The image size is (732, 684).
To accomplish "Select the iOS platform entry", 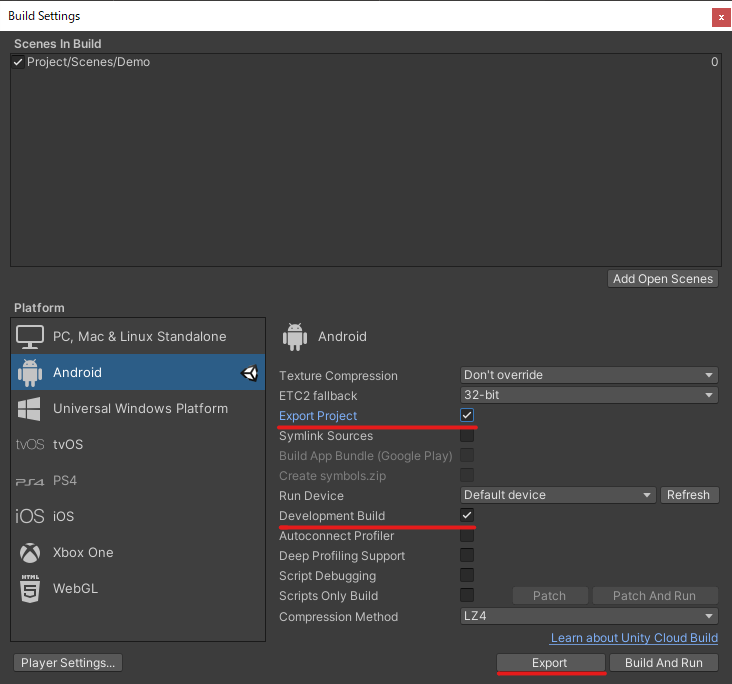I will 138,516.
